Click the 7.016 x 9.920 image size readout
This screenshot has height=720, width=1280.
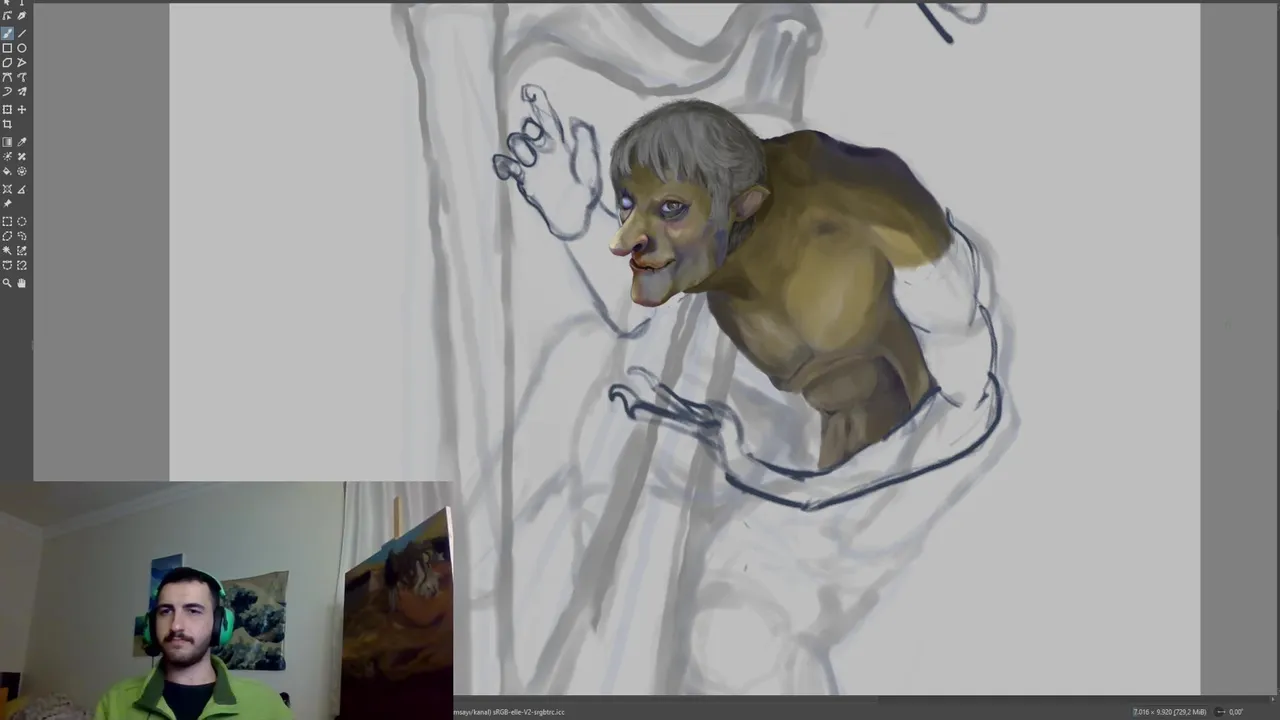(1169, 712)
